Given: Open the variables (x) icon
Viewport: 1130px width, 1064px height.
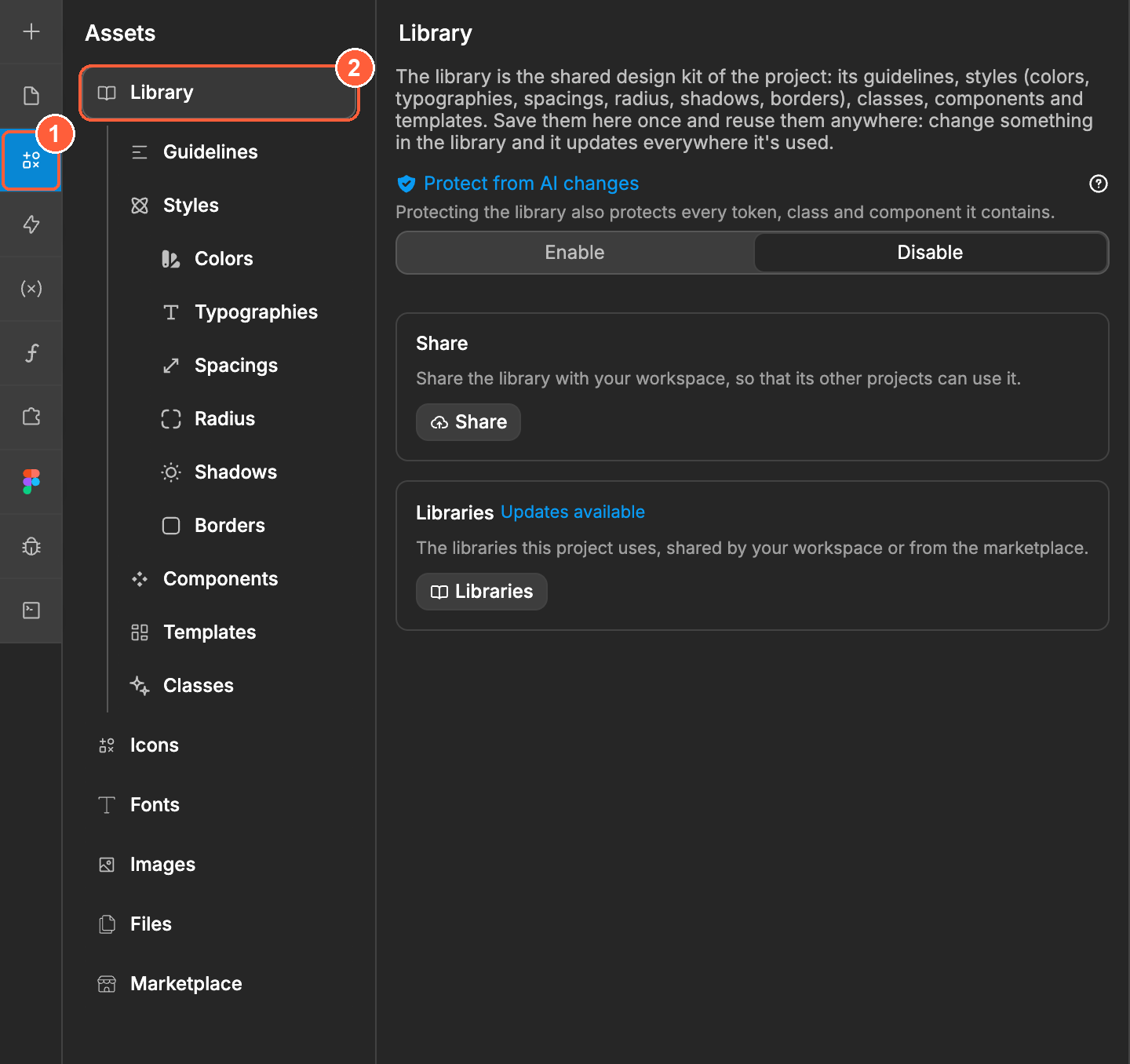Looking at the screenshot, I should (x=31, y=289).
